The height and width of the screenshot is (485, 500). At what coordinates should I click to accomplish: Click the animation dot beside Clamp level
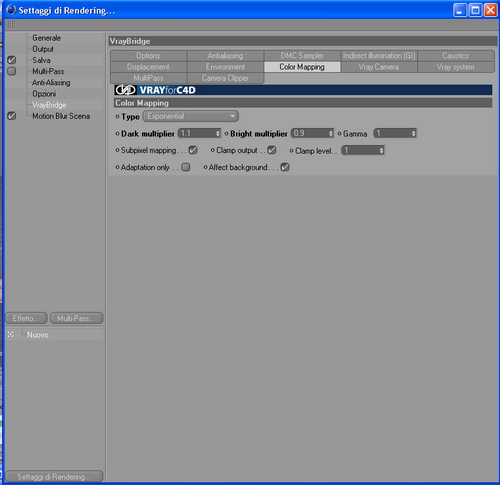pos(291,151)
